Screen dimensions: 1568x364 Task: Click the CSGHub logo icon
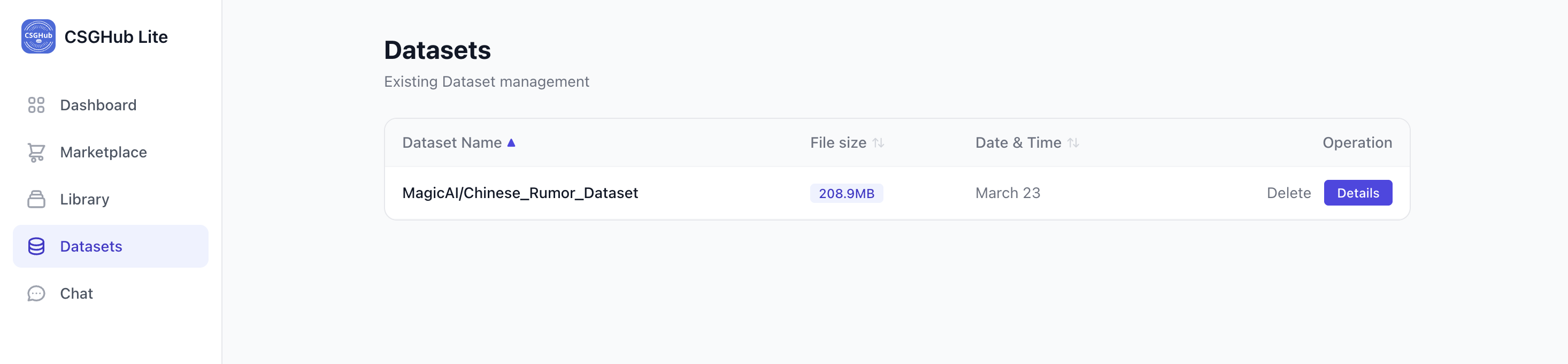coord(39,36)
